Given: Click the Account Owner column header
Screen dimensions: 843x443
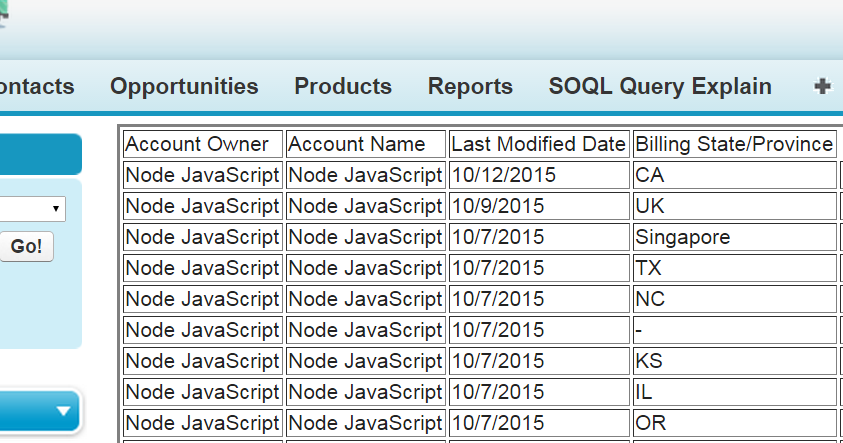Looking at the screenshot, I should click(203, 144).
